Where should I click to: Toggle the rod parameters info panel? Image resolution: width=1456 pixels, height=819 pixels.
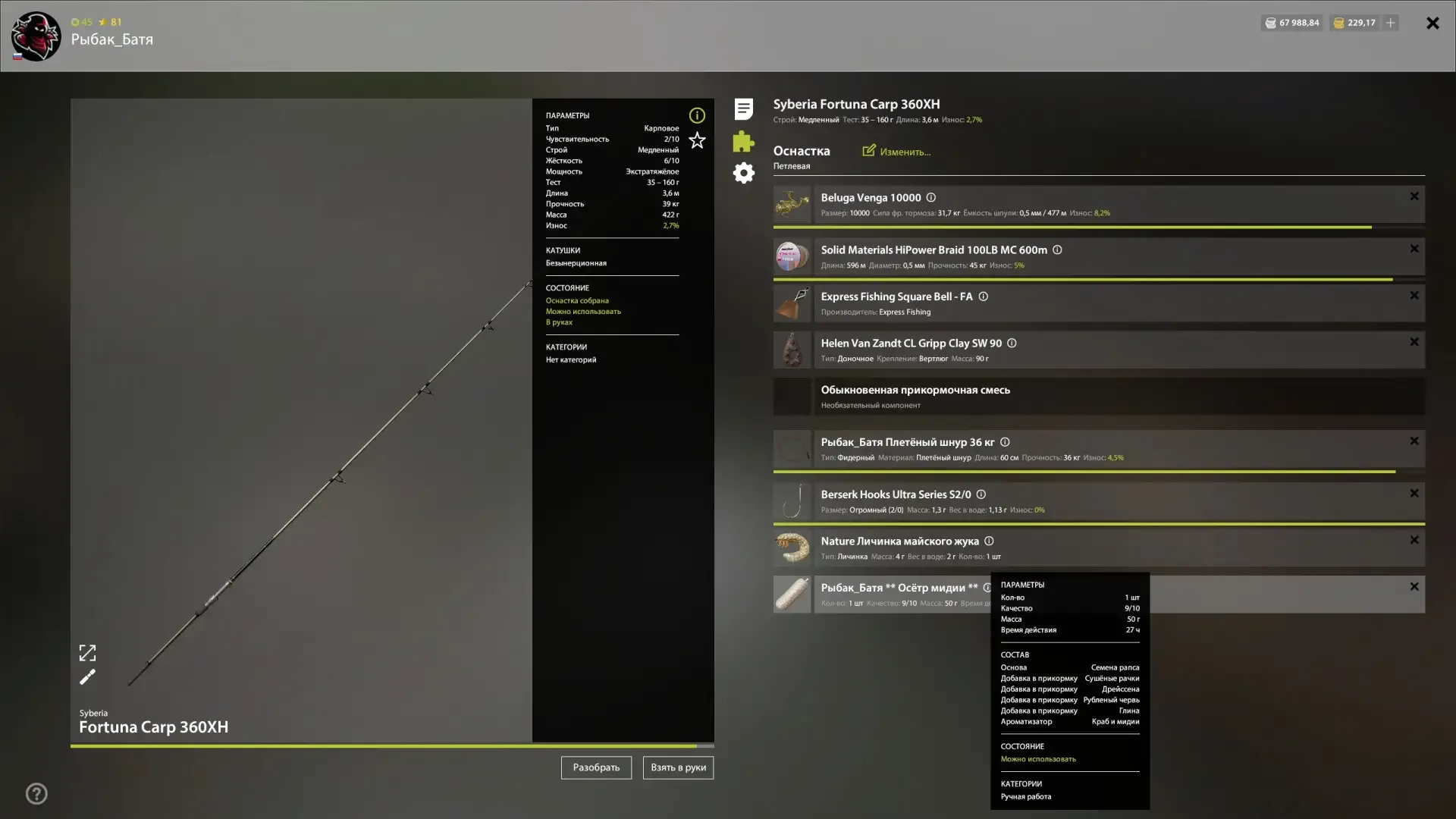pos(697,115)
